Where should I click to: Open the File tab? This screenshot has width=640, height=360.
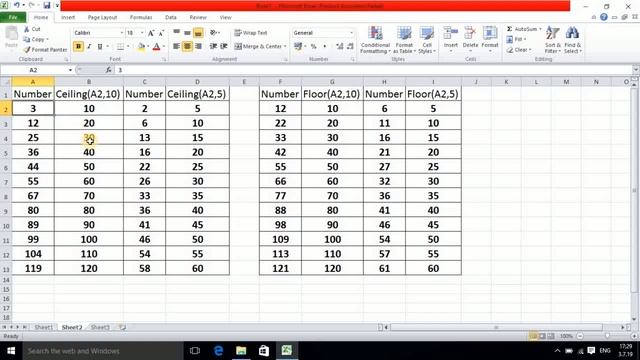coord(13,18)
